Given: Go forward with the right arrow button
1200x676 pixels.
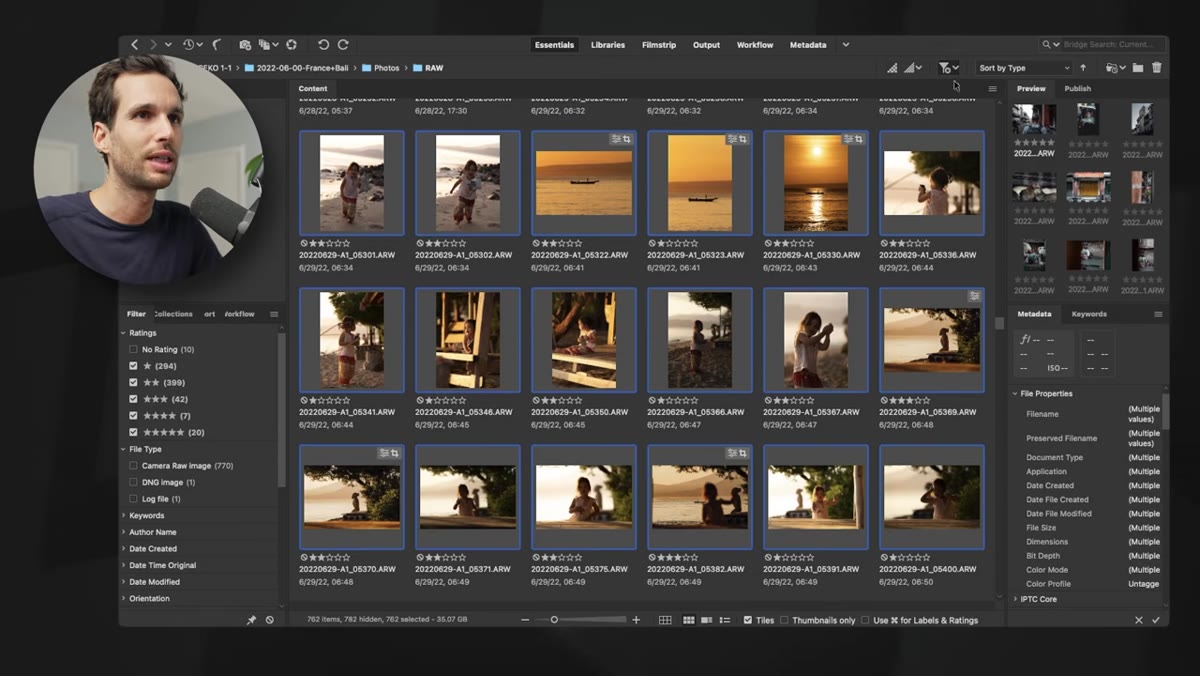Looking at the screenshot, I should pos(154,45).
